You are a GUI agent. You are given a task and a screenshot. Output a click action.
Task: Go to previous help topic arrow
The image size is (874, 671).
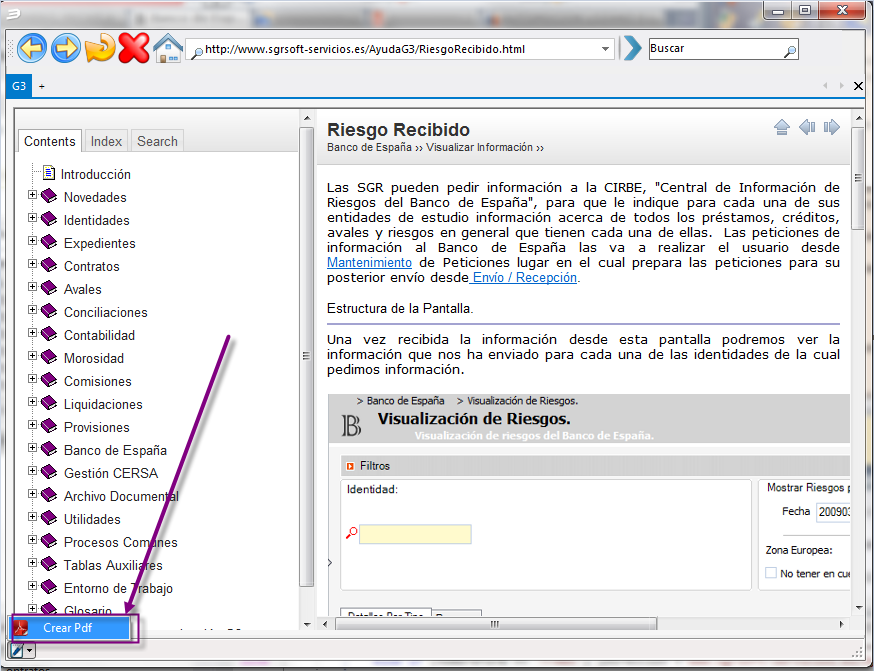(807, 128)
